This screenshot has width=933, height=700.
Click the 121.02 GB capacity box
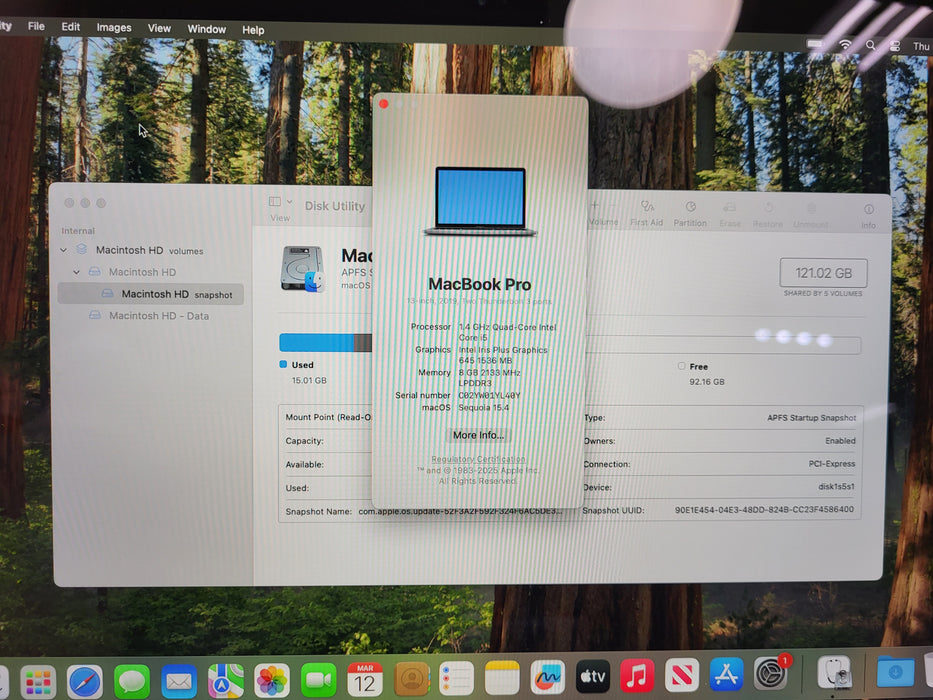[x=824, y=273]
